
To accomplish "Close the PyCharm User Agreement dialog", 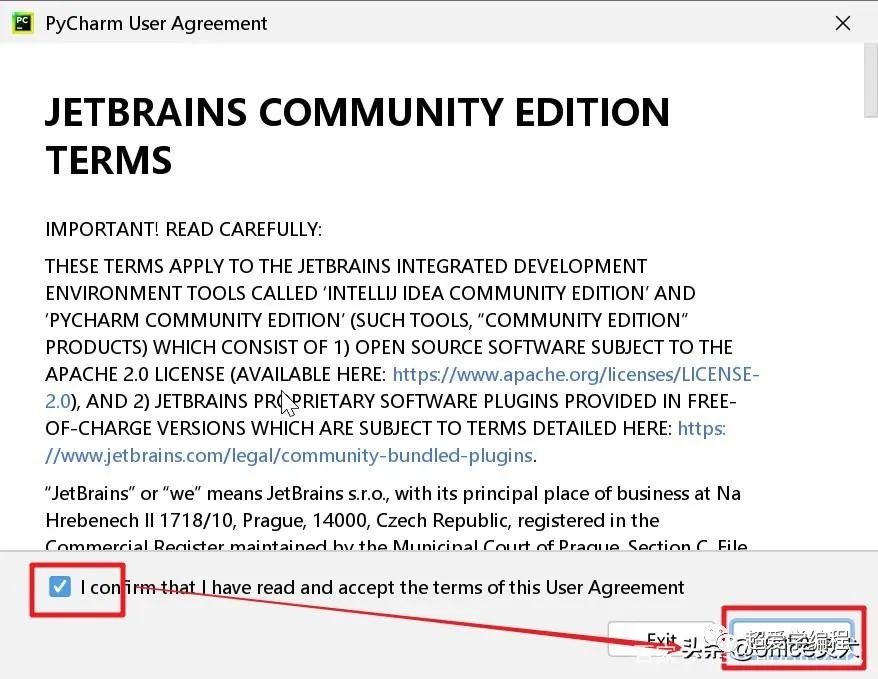I will pos(843,23).
